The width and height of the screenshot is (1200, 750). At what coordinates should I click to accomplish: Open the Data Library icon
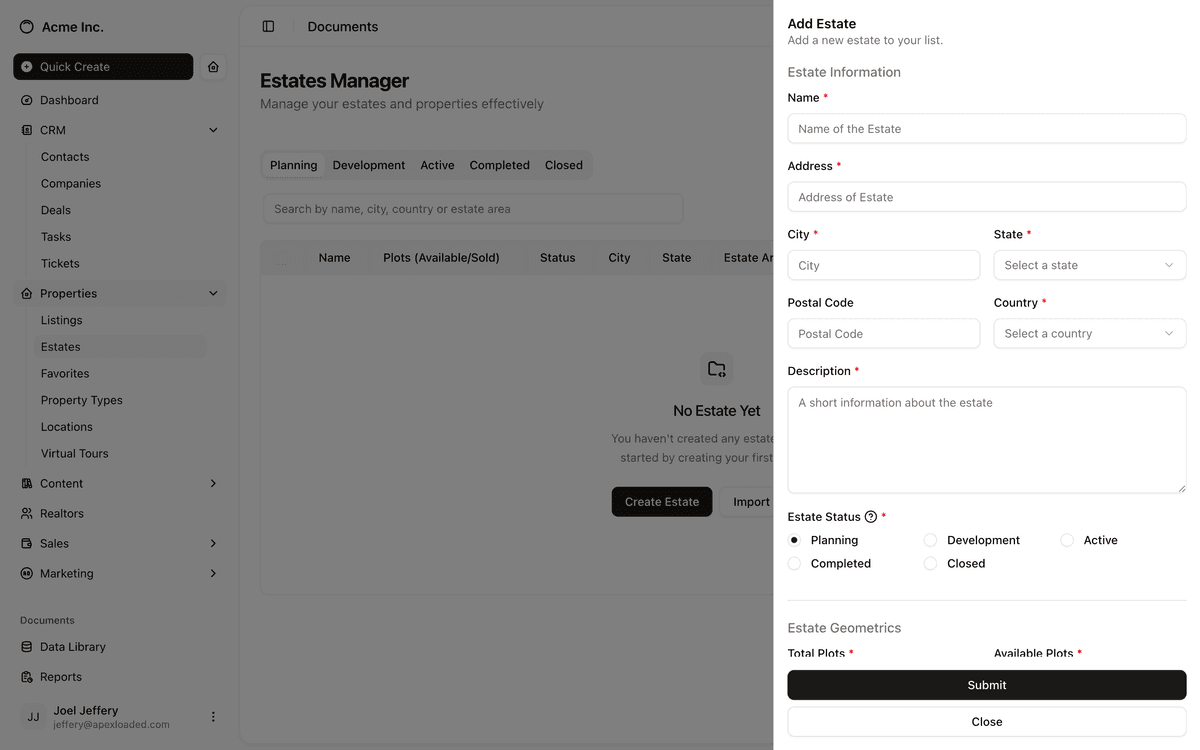[25, 647]
